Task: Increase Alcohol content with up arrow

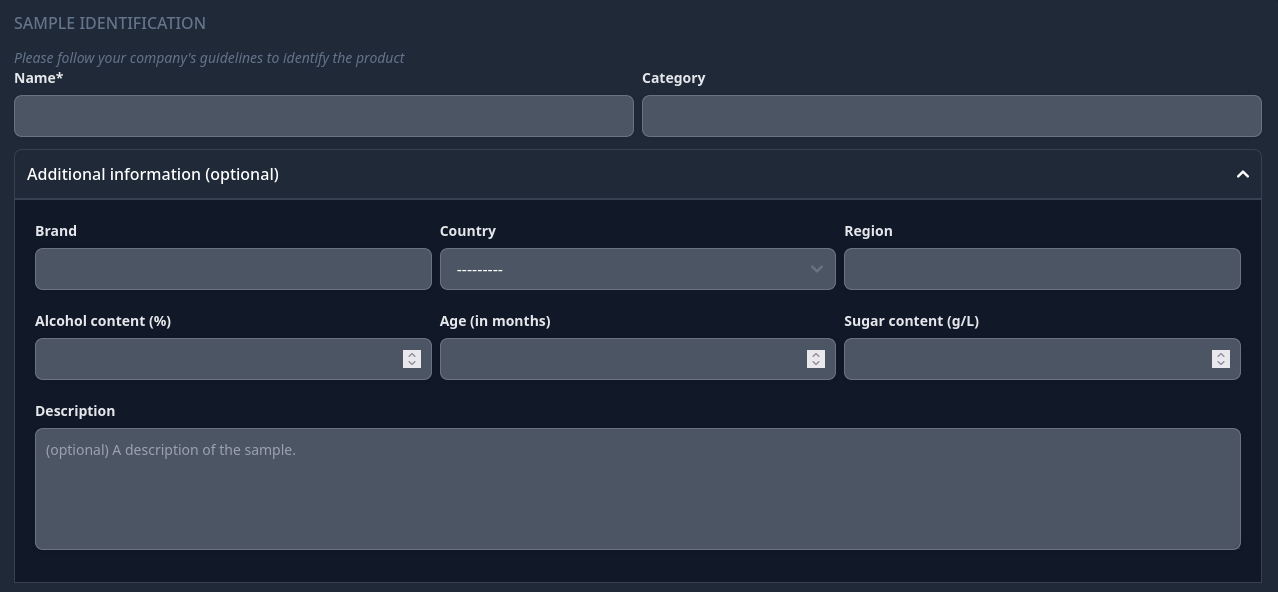Action: (412, 354)
